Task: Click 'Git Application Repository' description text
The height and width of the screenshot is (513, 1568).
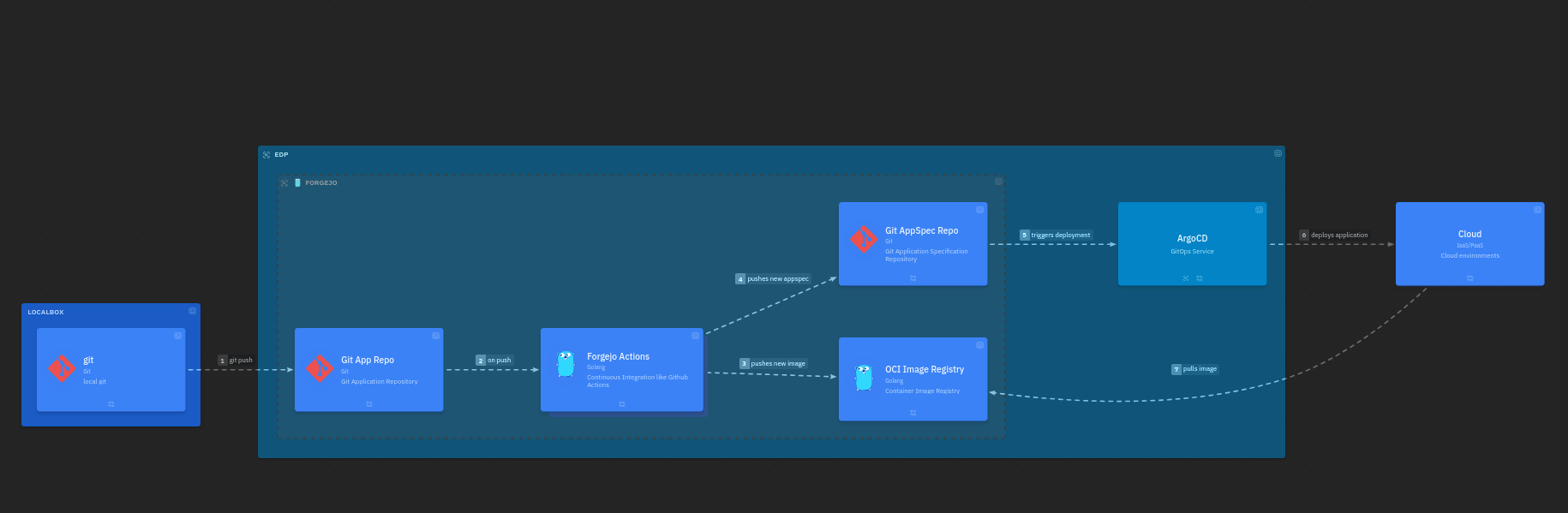Action: [x=380, y=382]
